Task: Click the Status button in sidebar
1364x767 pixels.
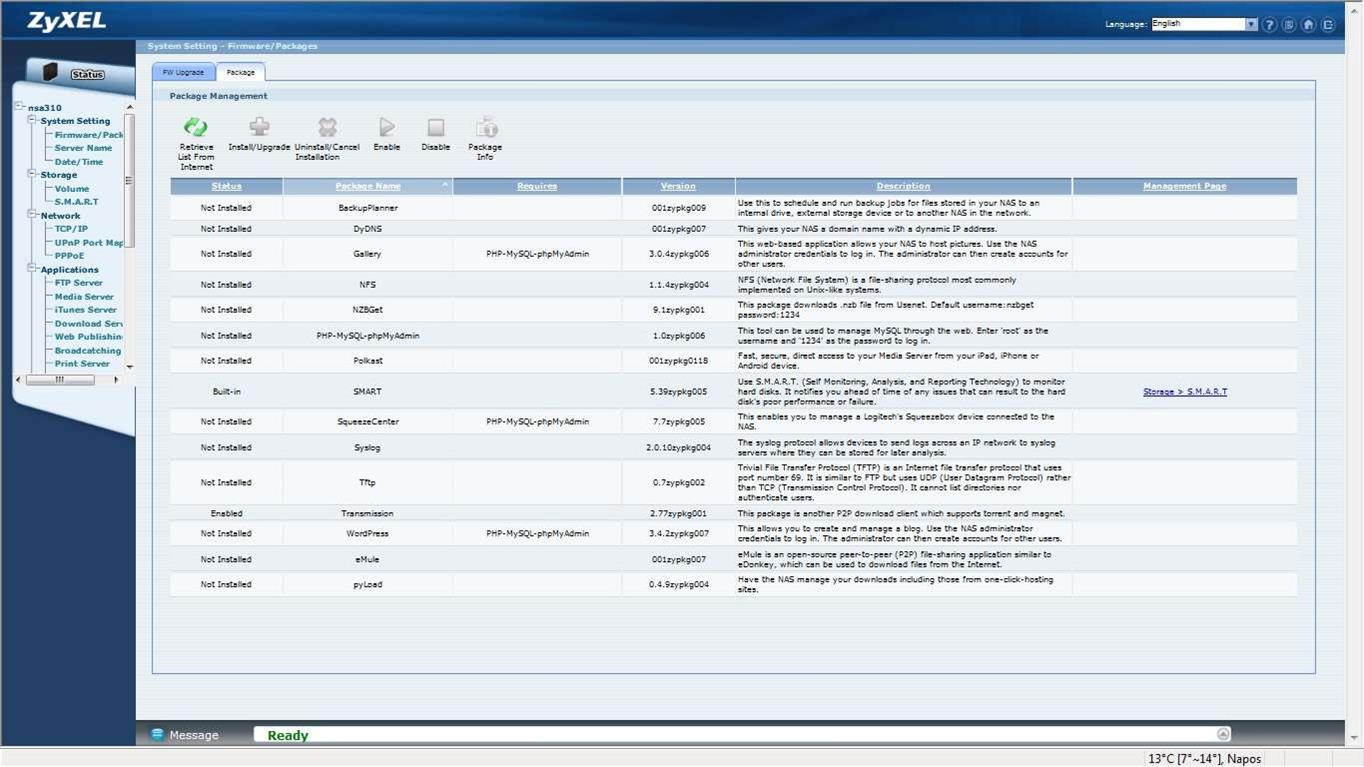Action: (x=87, y=74)
